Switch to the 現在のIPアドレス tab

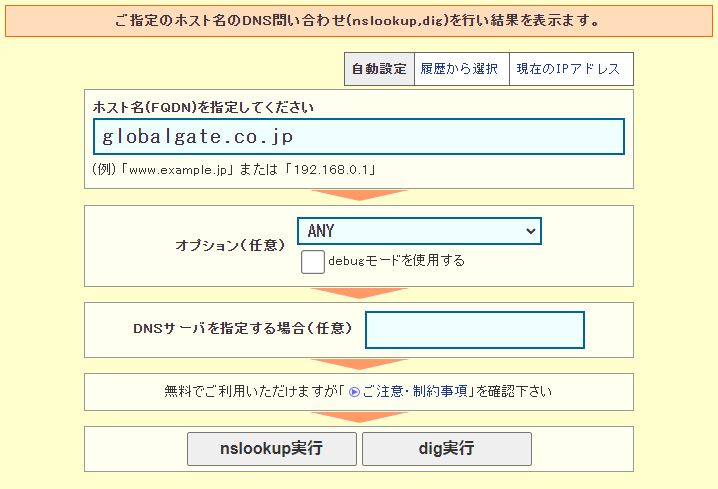coord(571,69)
